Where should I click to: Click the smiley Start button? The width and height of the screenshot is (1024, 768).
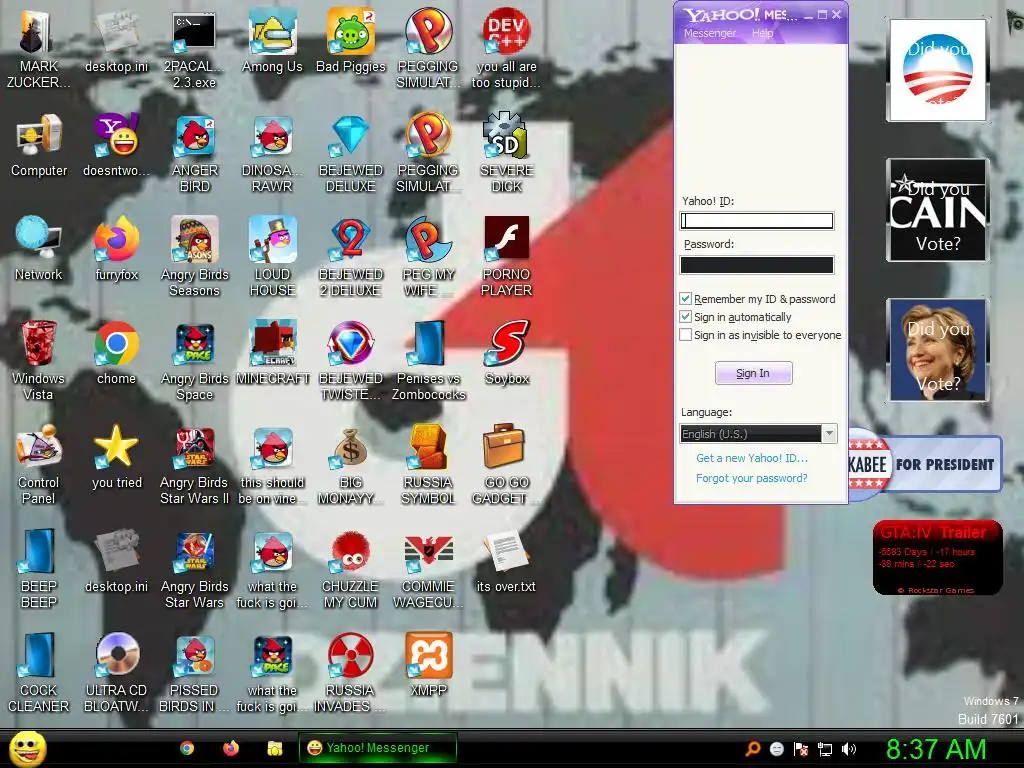point(27,748)
